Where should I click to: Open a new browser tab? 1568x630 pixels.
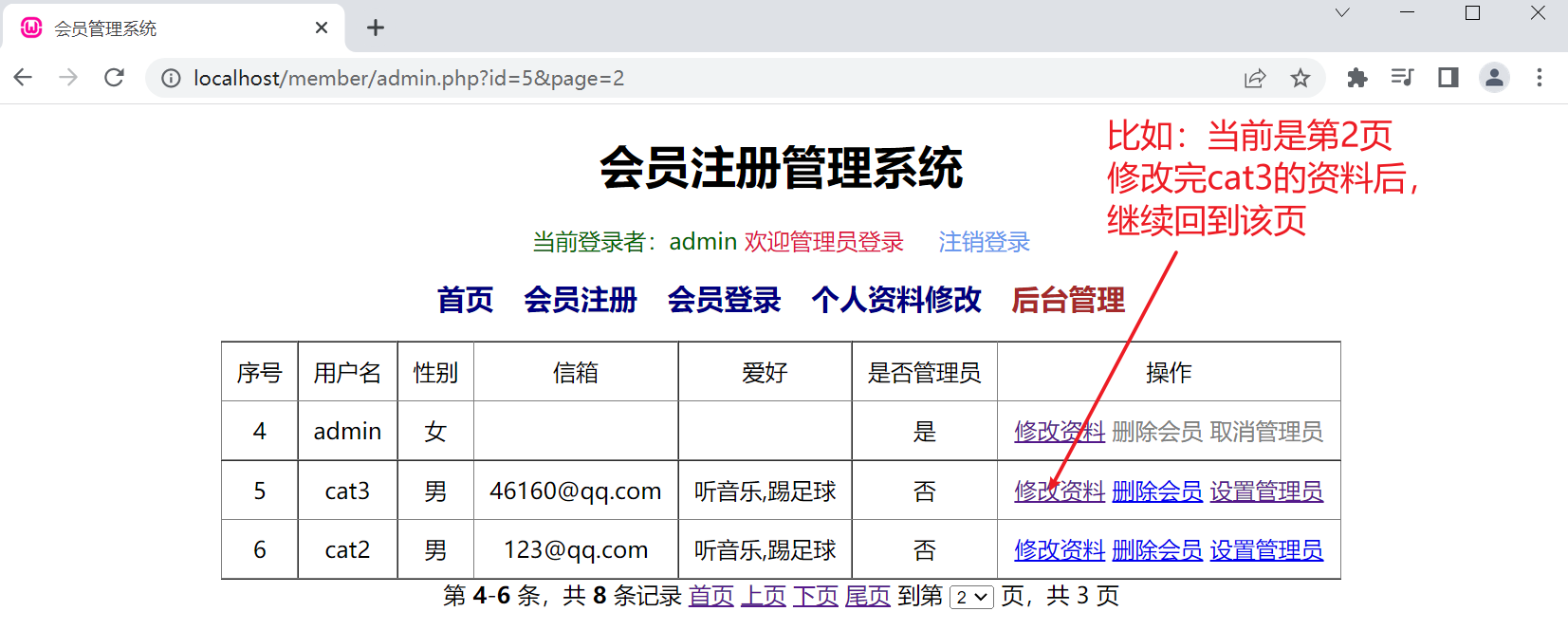pos(376,28)
